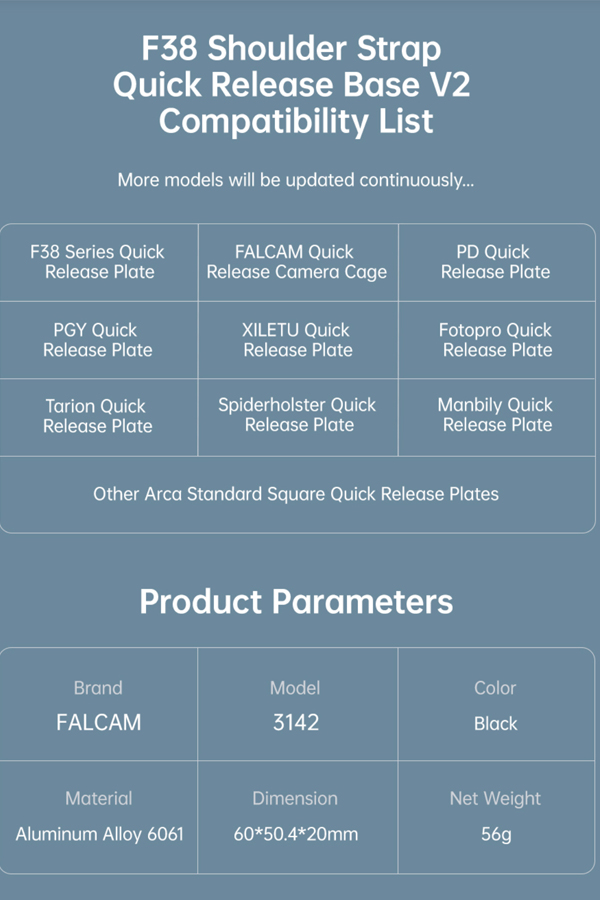This screenshot has width=600, height=900.
Task: Click the F38 Series Quick Release Plate cell
Action: pyautogui.click(x=99, y=262)
